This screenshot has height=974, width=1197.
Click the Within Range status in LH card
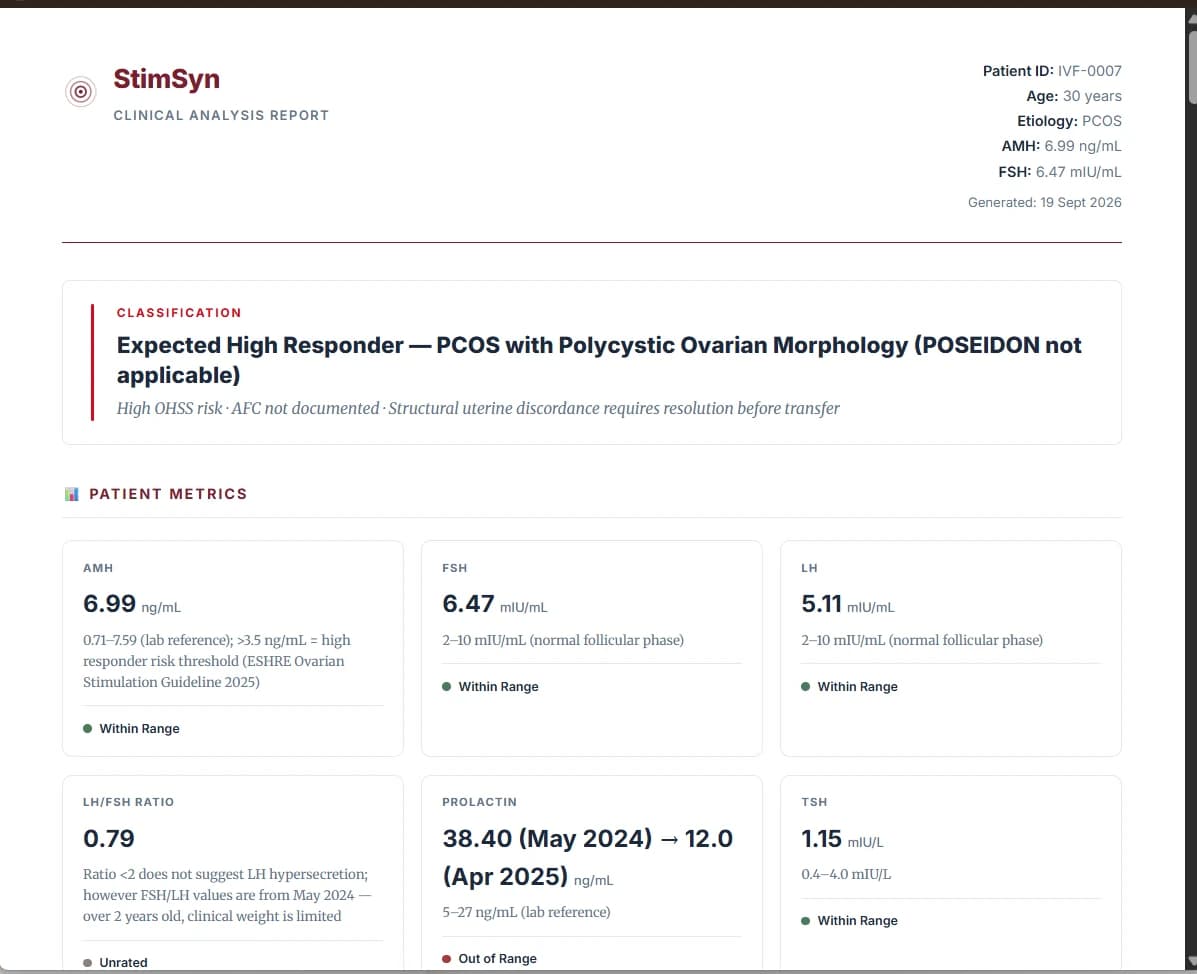pyautogui.click(x=849, y=686)
